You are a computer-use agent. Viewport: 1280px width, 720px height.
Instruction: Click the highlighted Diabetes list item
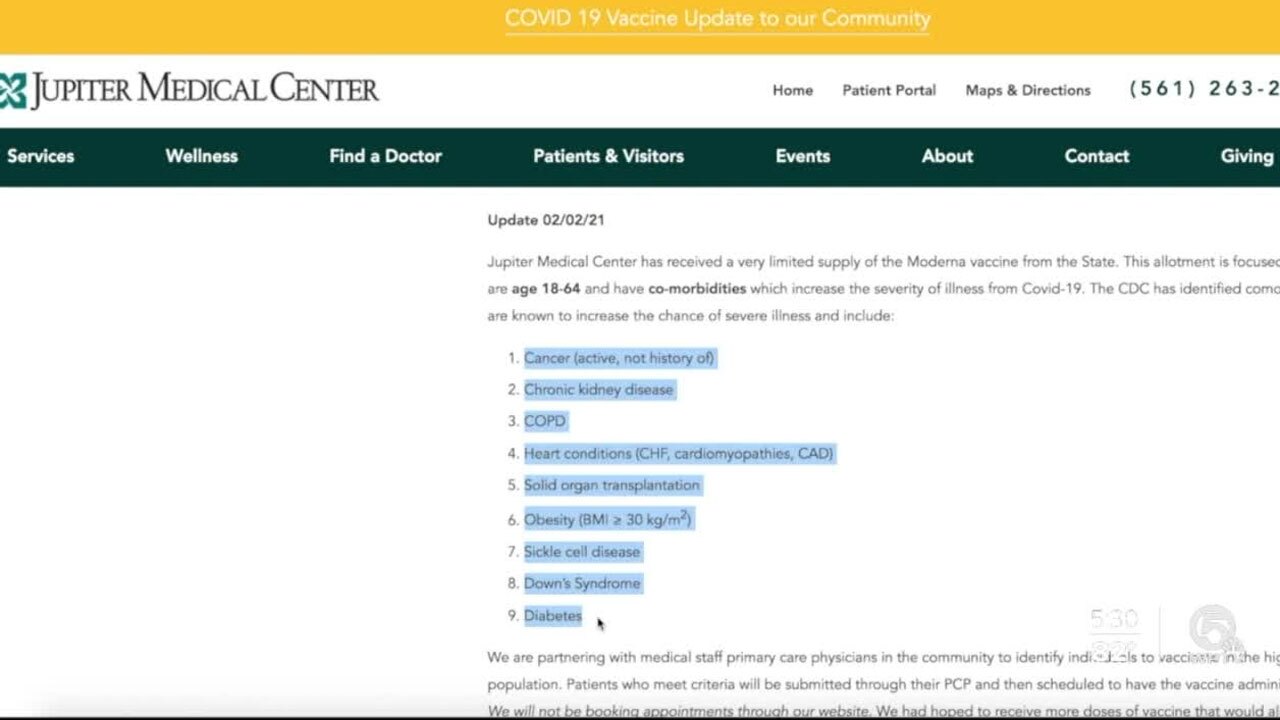pyautogui.click(x=552, y=616)
